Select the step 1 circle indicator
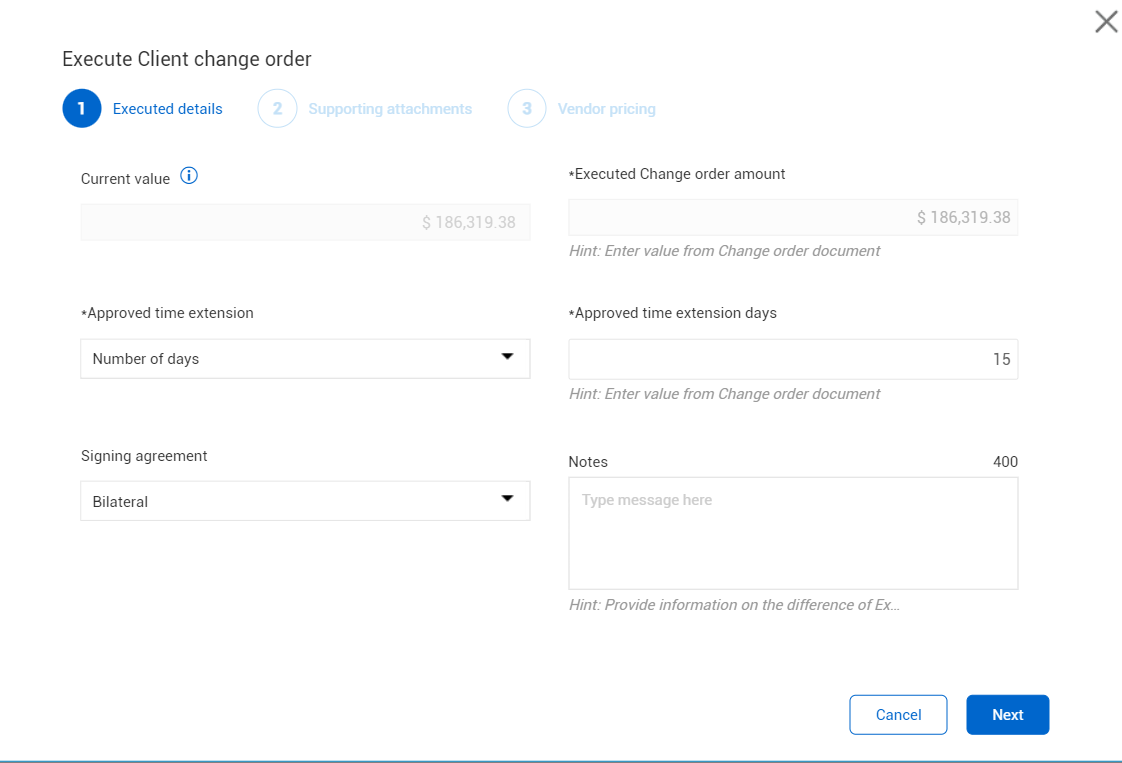Image resolution: width=1122 pixels, height=763 pixels. (82, 109)
